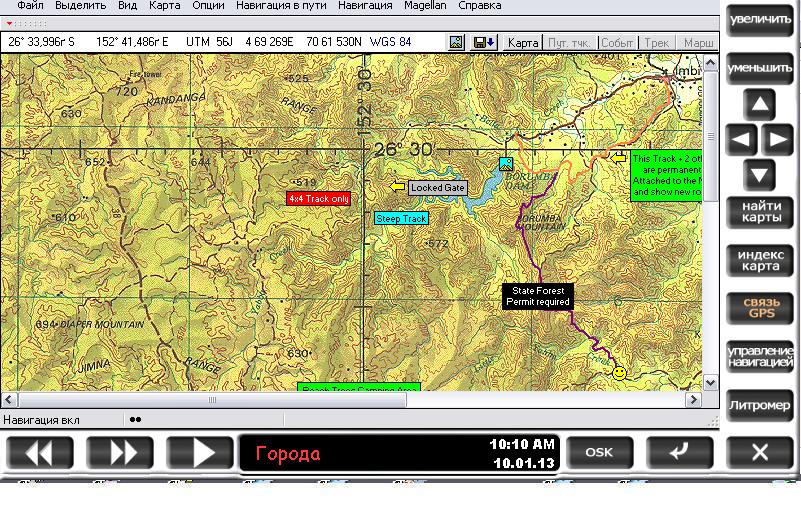Click the play triangle button
Viewport: 801px width, 512px height.
point(200,453)
